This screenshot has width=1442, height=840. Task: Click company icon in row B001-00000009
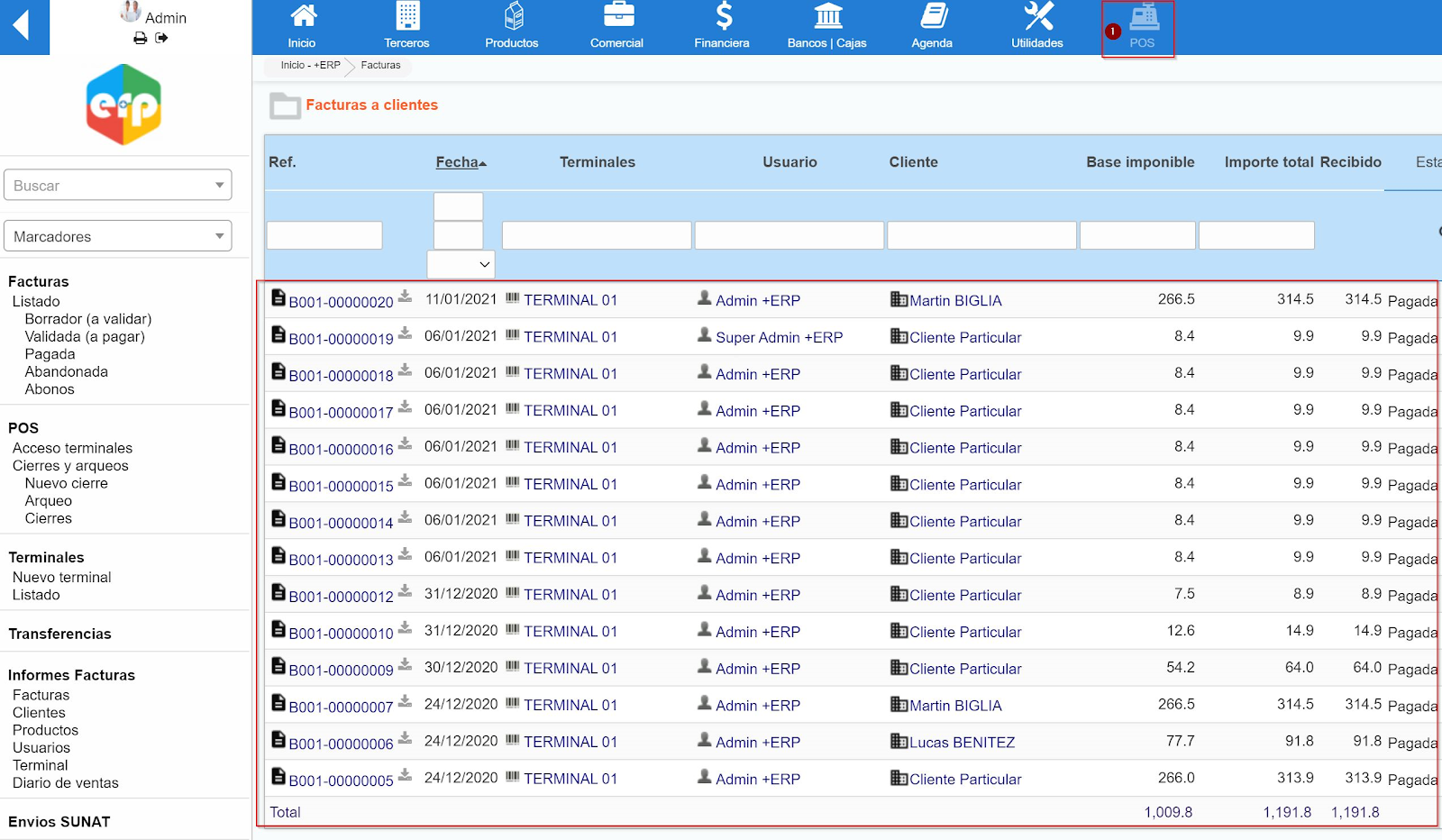(x=899, y=667)
